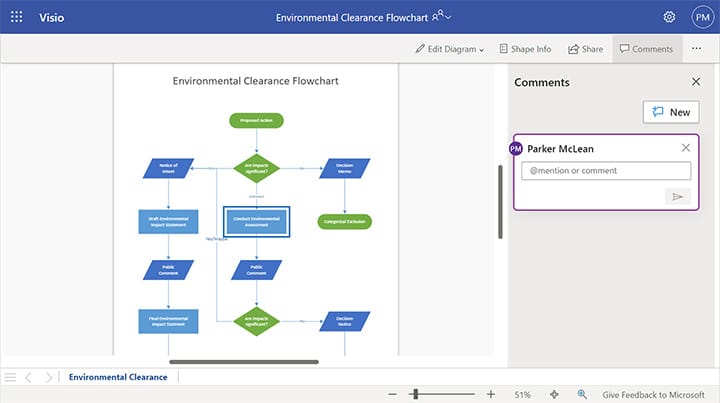Click the send comment arrow
The width and height of the screenshot is (720, 403).
point(678,196)
